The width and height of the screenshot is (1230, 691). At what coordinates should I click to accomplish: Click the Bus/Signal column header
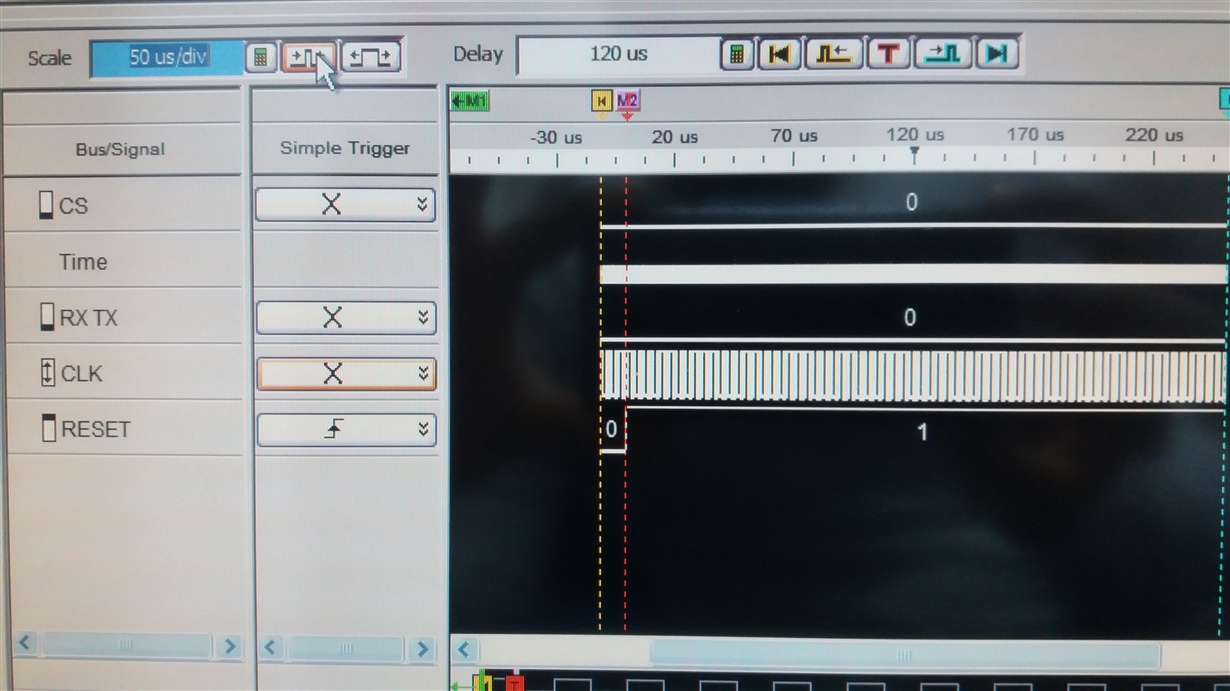121,150
